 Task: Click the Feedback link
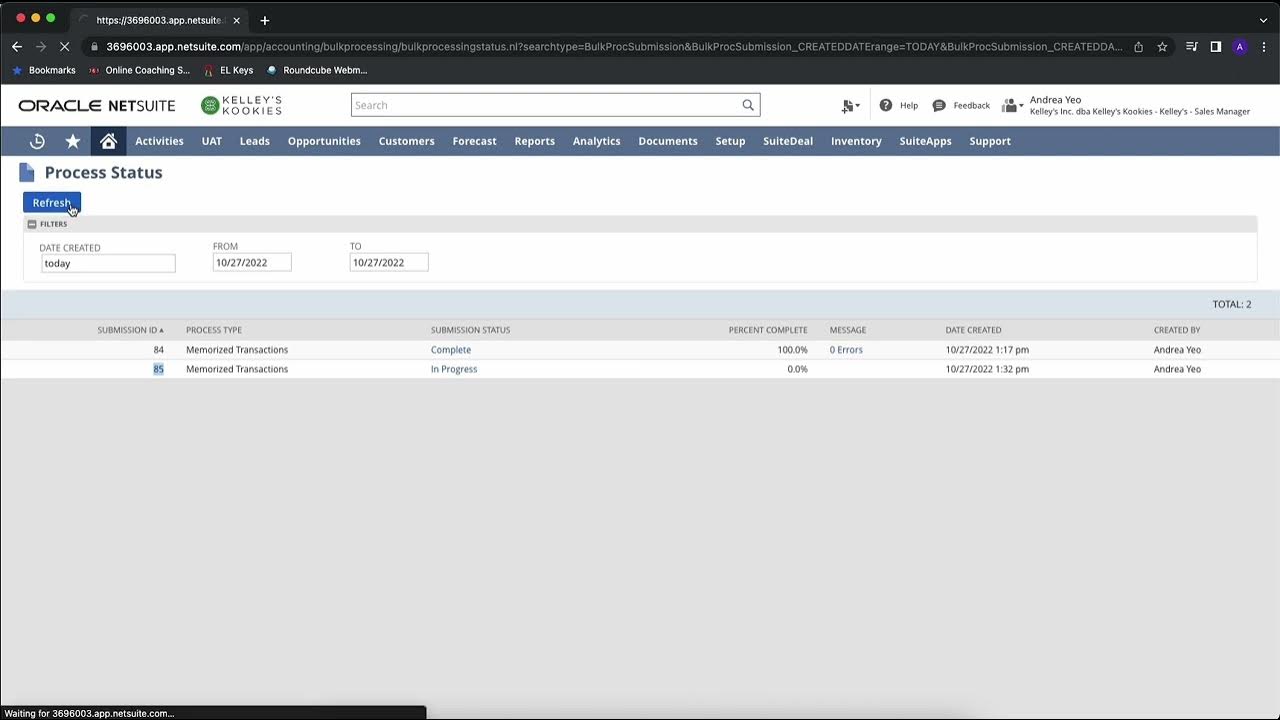point(971,105)
